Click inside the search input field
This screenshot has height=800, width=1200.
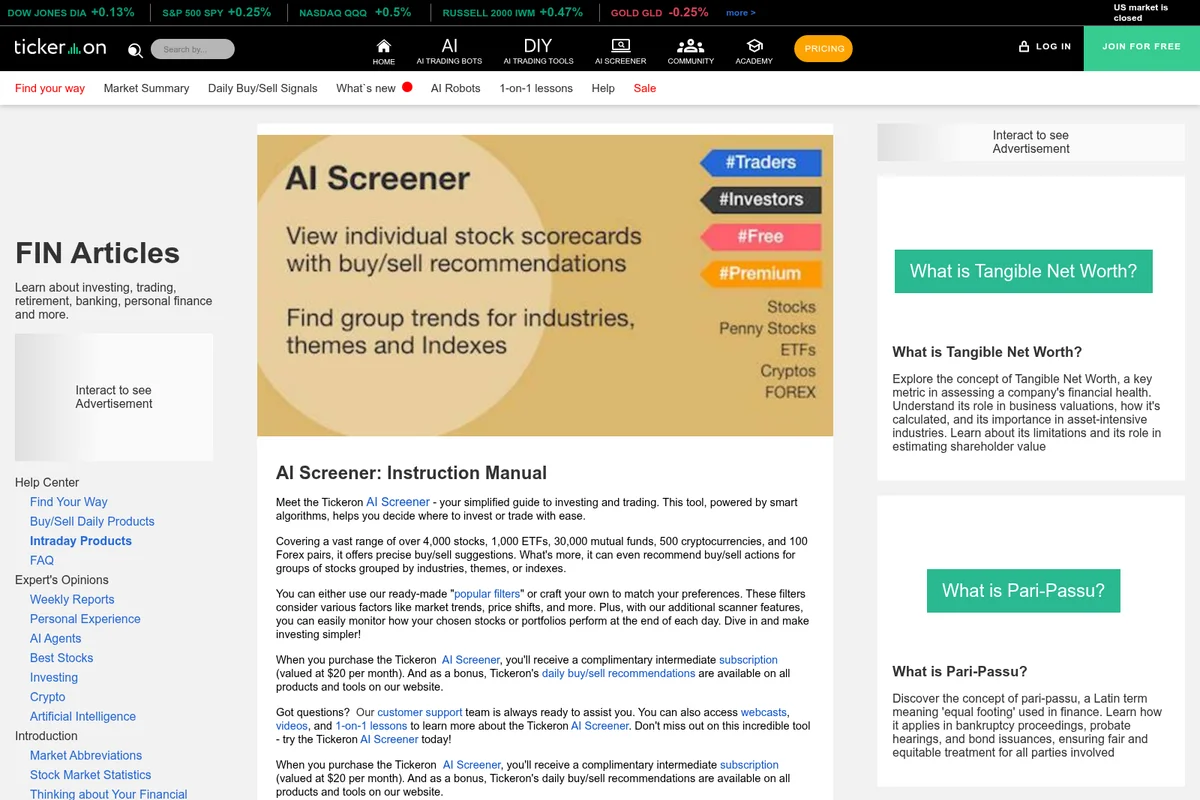[195, 48]
